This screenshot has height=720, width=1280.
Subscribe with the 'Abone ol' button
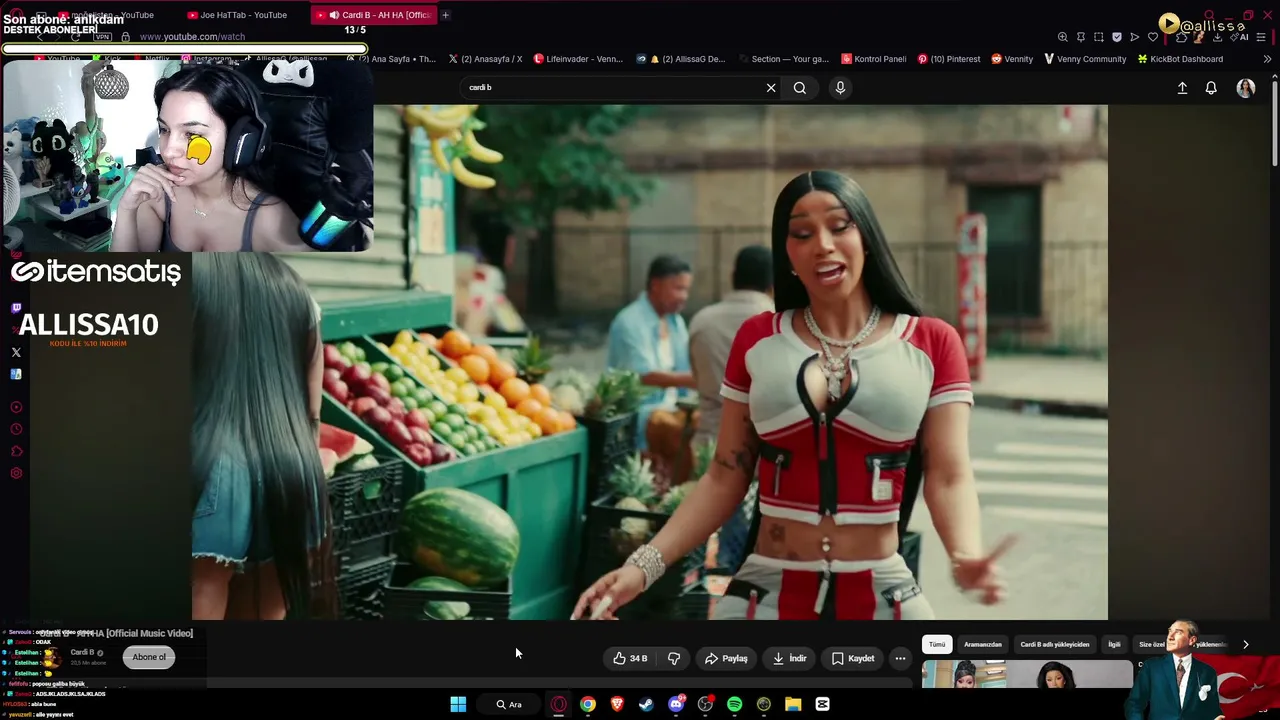(x=149, y=657)
